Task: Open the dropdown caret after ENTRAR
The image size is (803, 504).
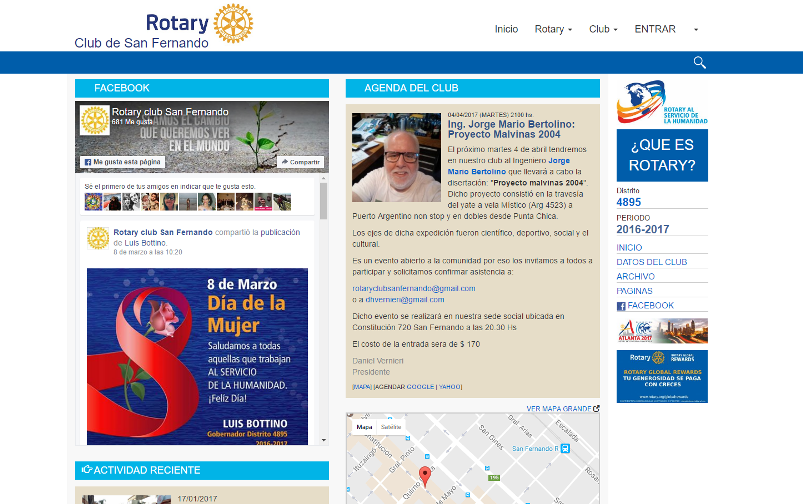Action: pos(695,30)
